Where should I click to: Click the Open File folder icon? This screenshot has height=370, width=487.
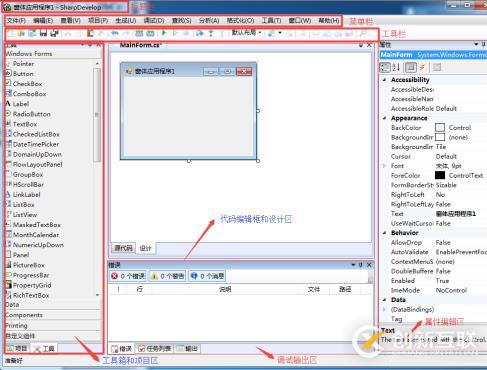click(x=21, y=33)
